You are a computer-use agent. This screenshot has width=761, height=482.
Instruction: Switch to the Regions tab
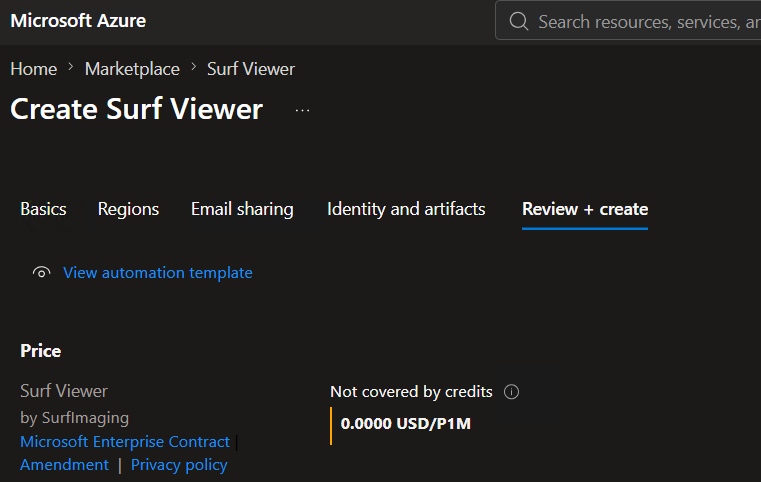[128, 209]
